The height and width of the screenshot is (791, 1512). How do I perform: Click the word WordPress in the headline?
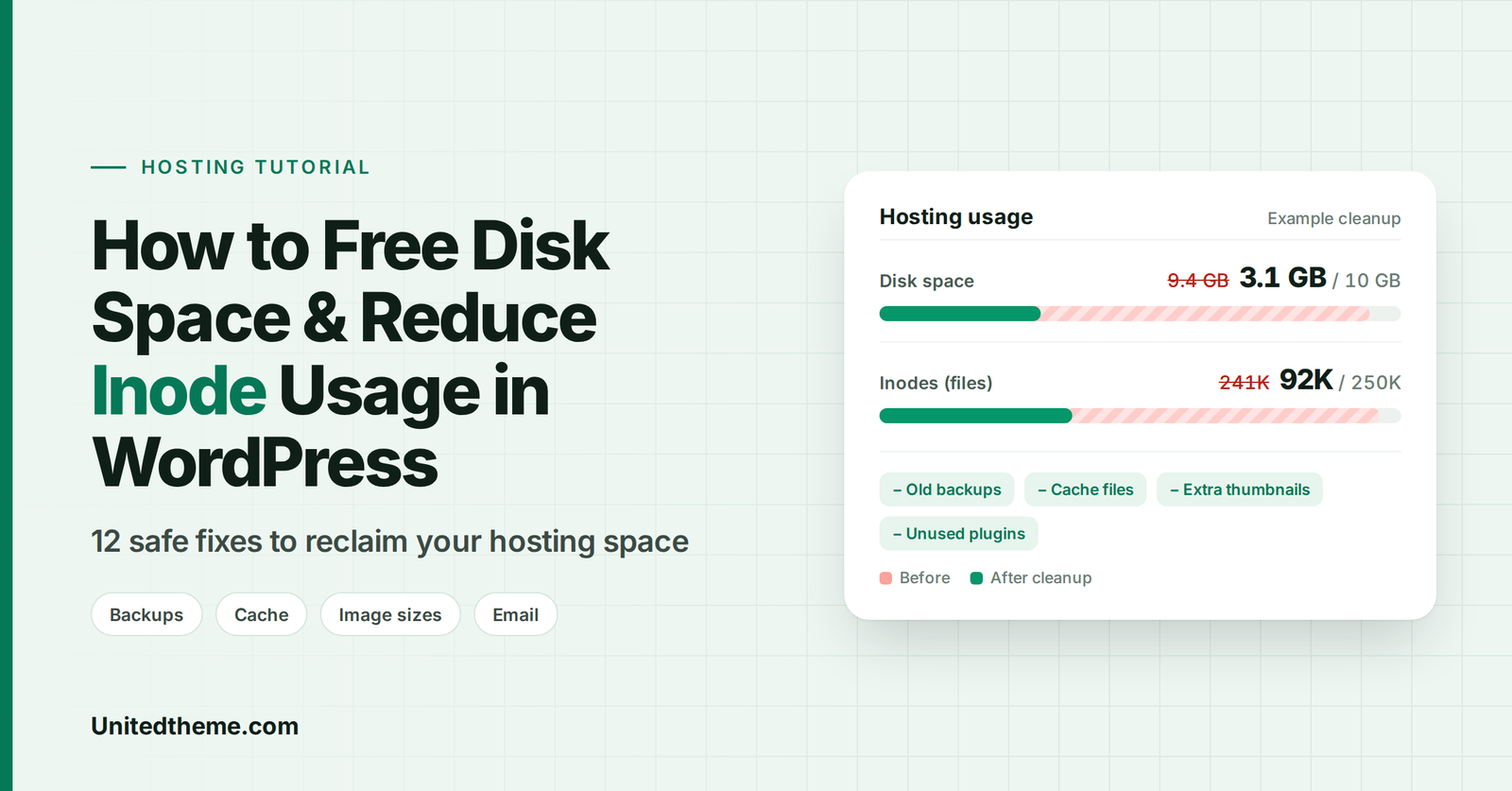(x=266, y=463)
